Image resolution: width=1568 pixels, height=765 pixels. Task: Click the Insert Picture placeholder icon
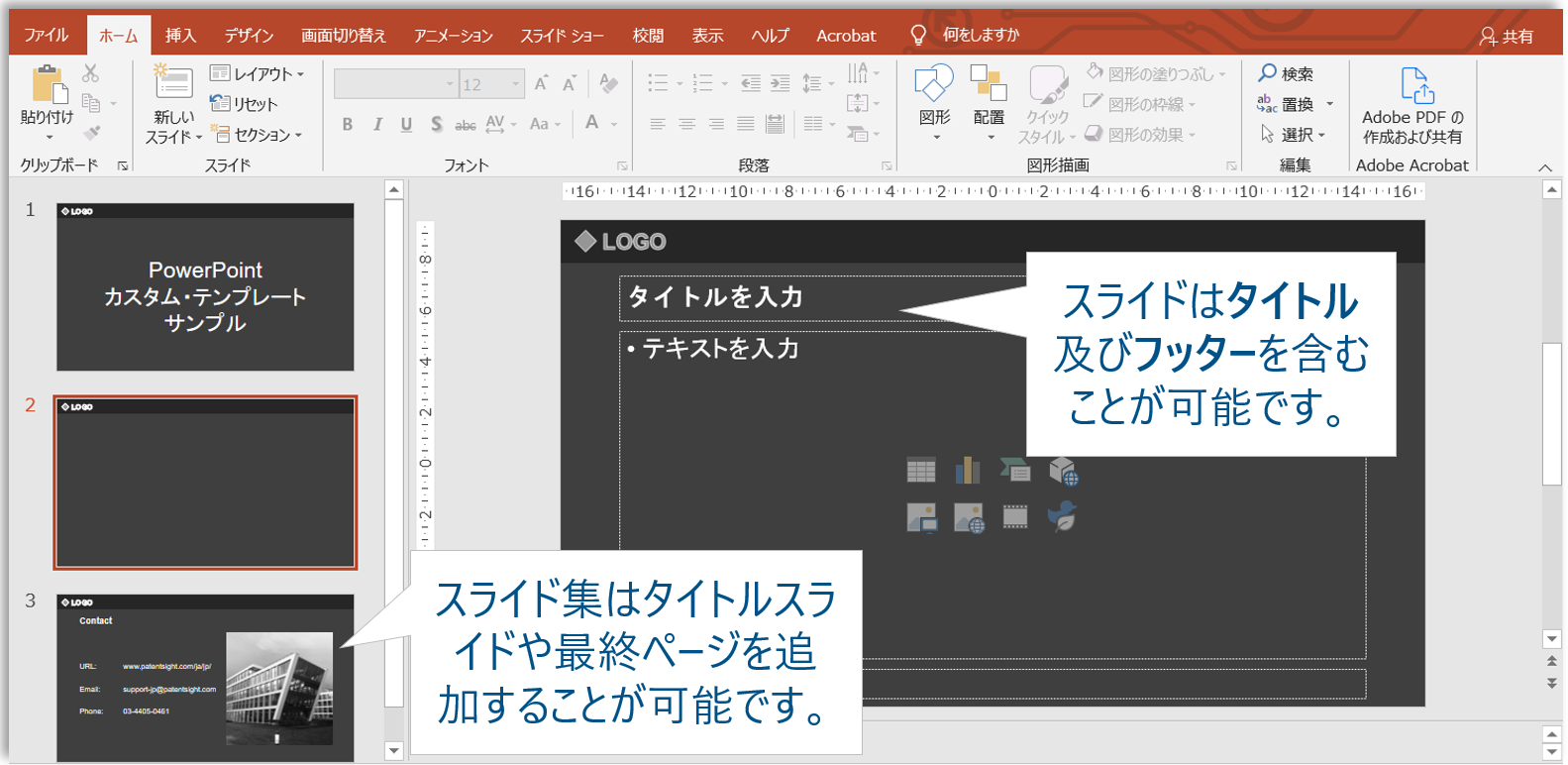921,517
